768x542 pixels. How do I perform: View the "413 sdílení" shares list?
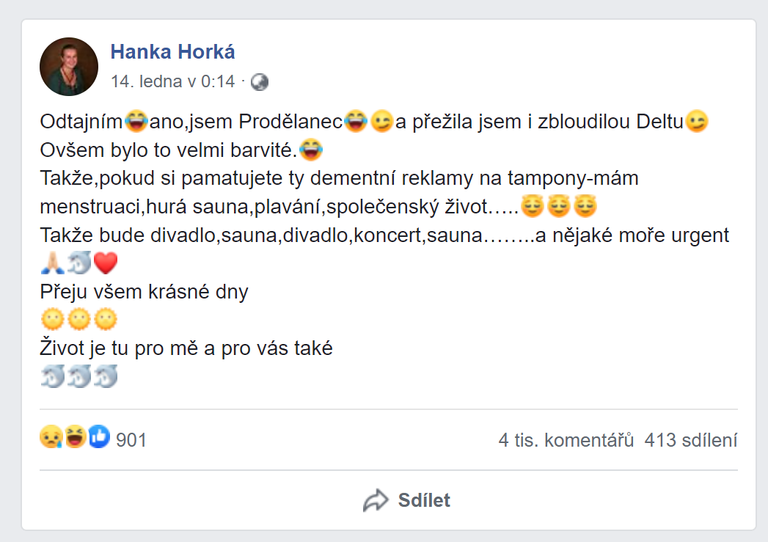point(691,439)
